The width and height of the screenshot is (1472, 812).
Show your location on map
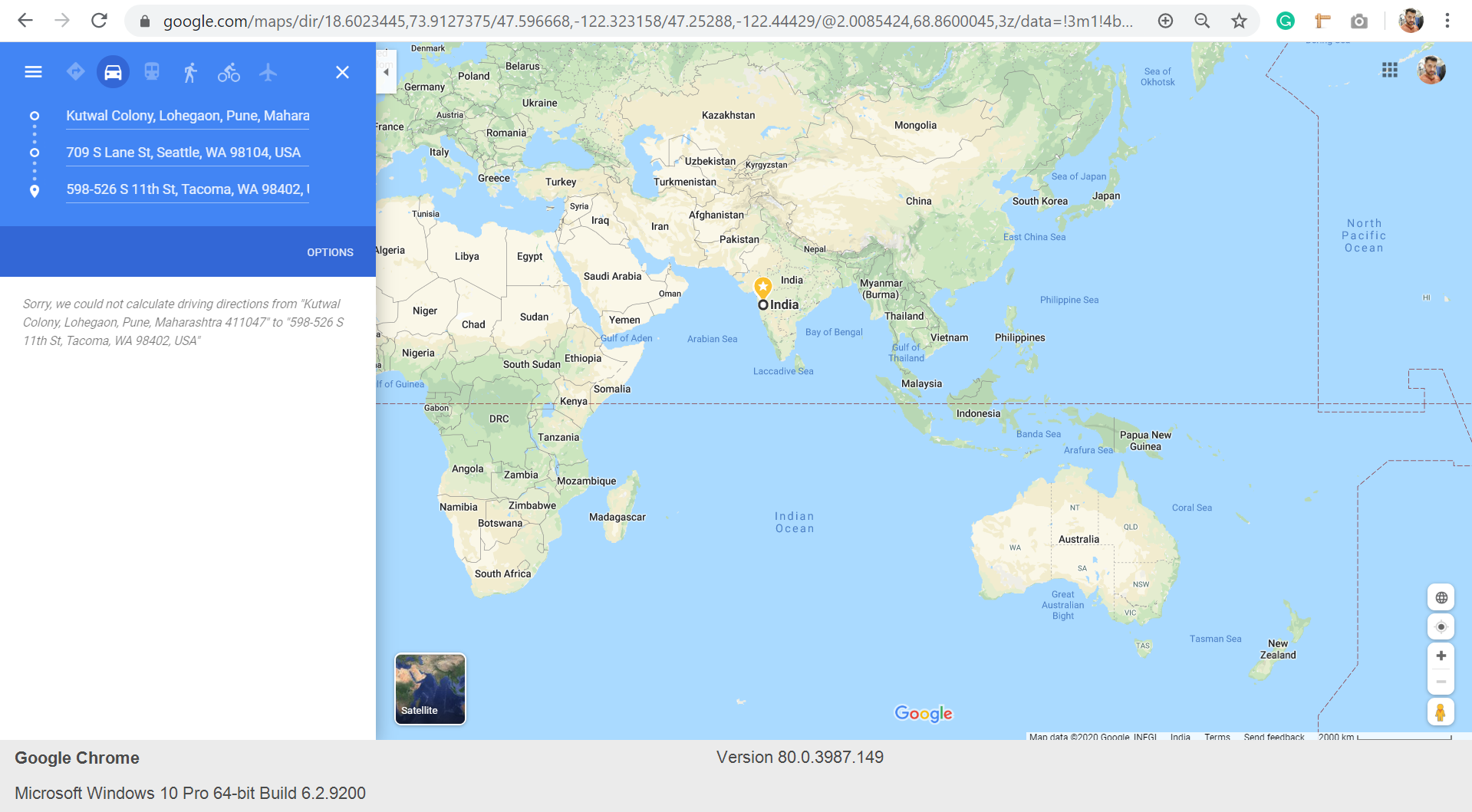tap(1441, 627)
